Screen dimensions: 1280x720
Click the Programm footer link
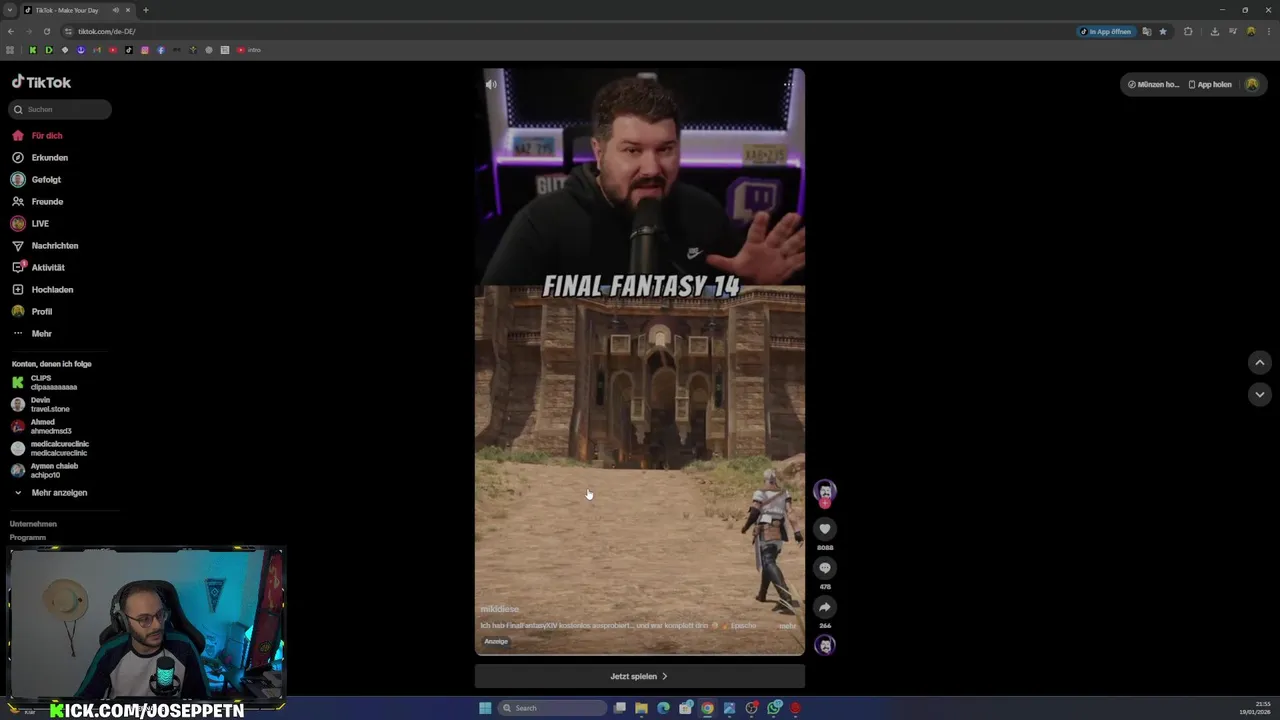[x=28, y=537]
